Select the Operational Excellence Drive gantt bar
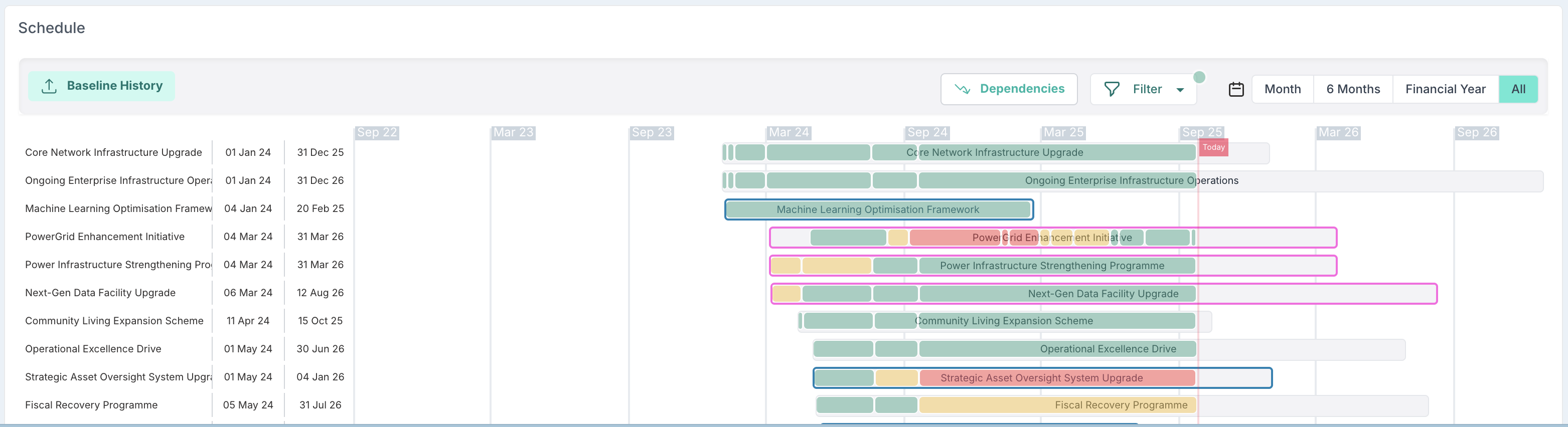This screenshot has height=427, width=1568. click(x=1057, y=349)
